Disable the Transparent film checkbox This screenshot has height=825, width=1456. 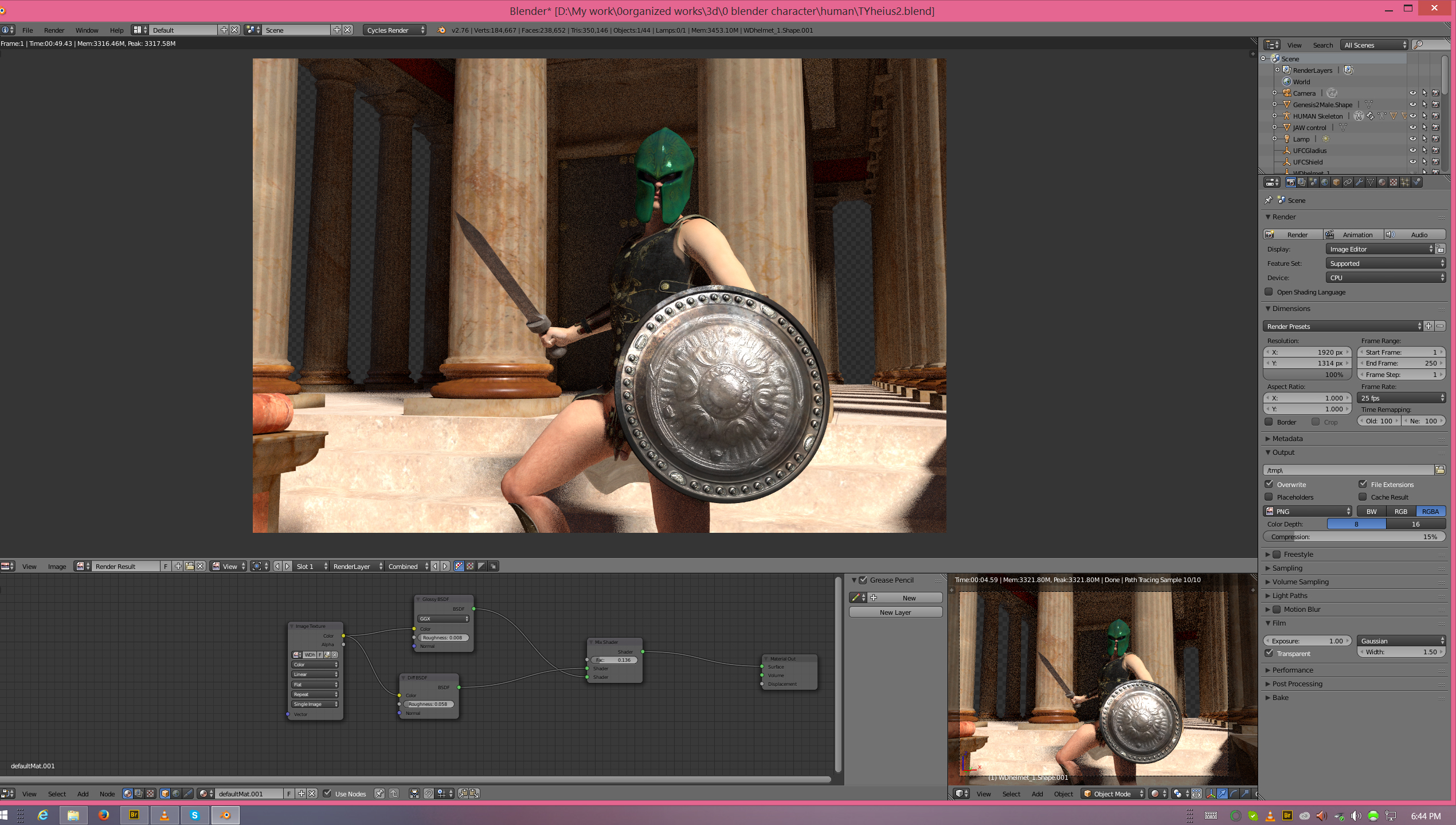[x=1269, y=653]
